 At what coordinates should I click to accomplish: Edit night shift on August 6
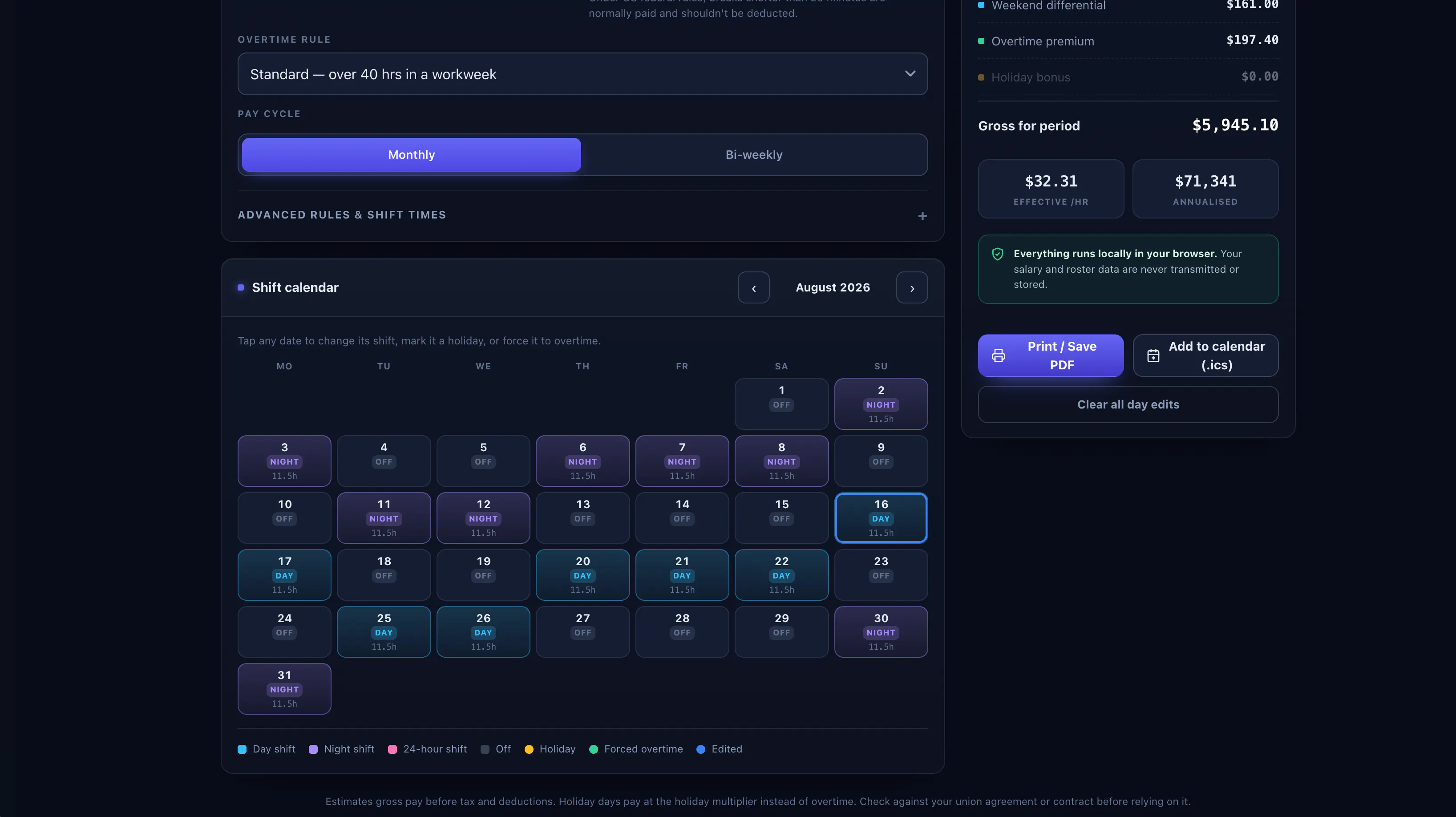[x=583, y=461]
